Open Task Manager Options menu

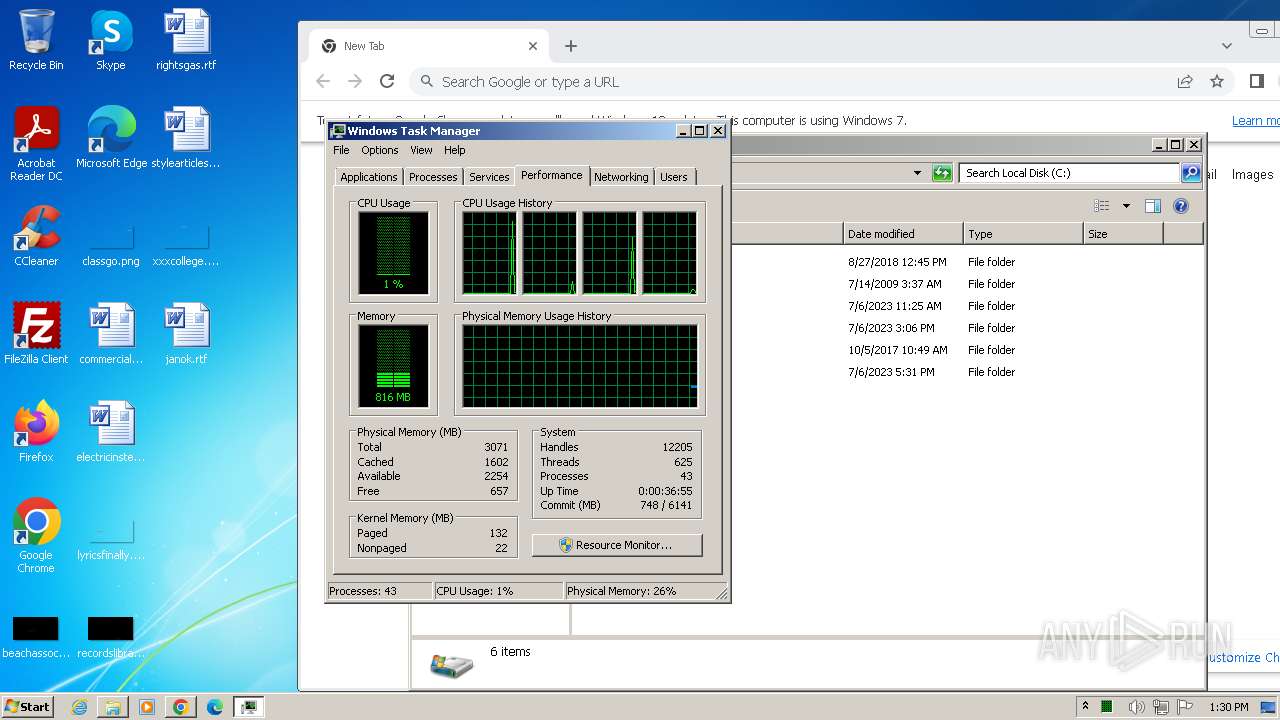coord(380,150)
